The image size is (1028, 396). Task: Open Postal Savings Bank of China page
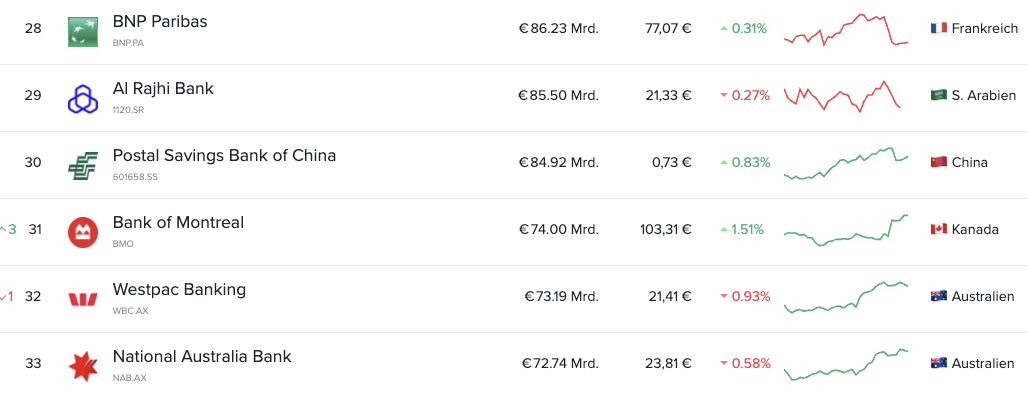point(224,155)
